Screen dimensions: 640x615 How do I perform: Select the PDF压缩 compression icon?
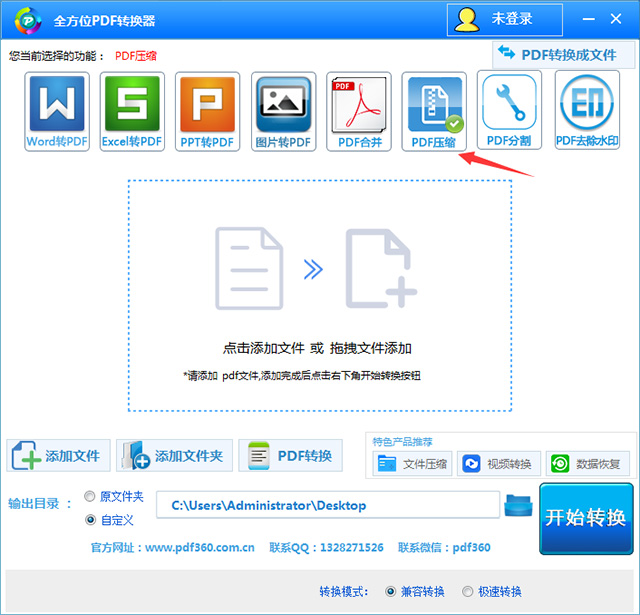point(434,111)
